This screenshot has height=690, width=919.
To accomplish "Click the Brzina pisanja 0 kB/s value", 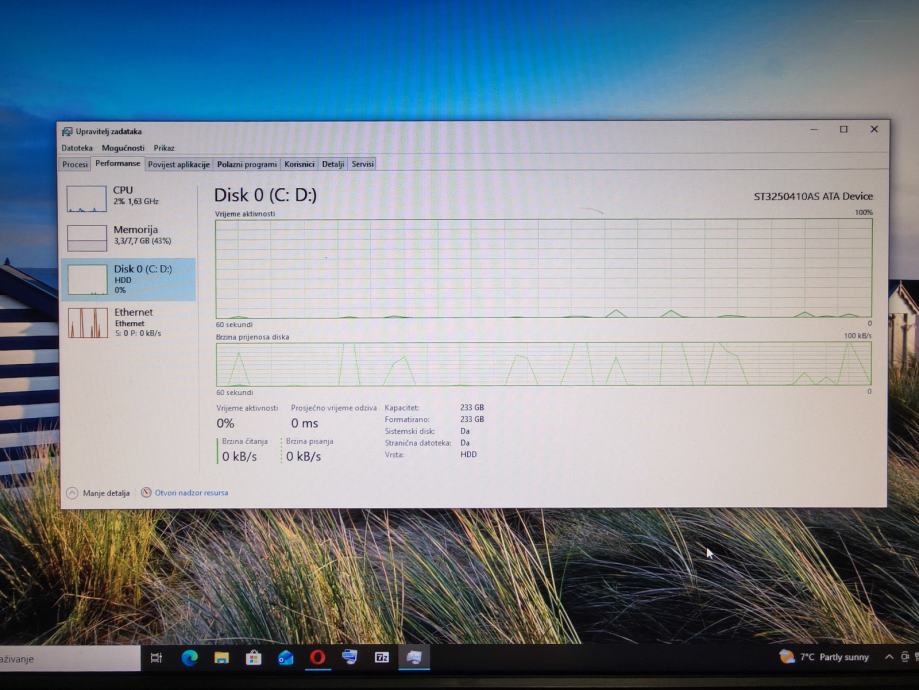I will [x=304, y=456].
